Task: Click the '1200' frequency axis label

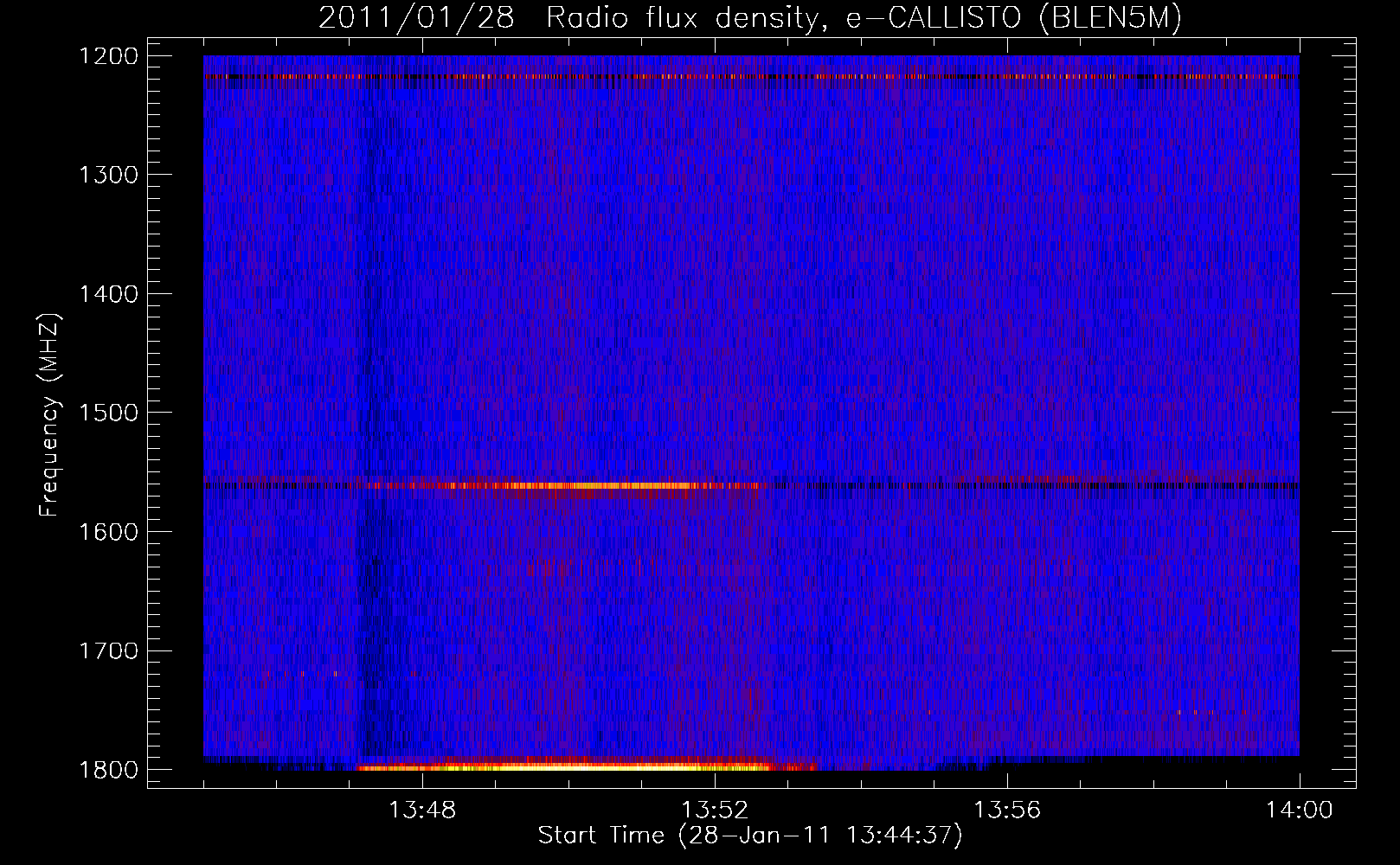Action: pyautogui.click(x=107, y=56)
